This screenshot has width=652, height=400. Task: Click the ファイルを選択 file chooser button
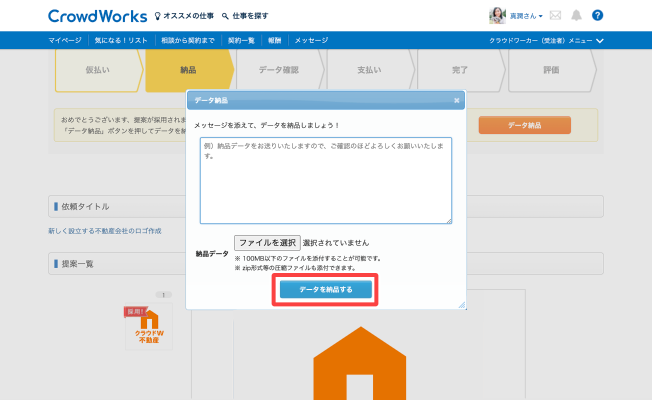point(267,243)
